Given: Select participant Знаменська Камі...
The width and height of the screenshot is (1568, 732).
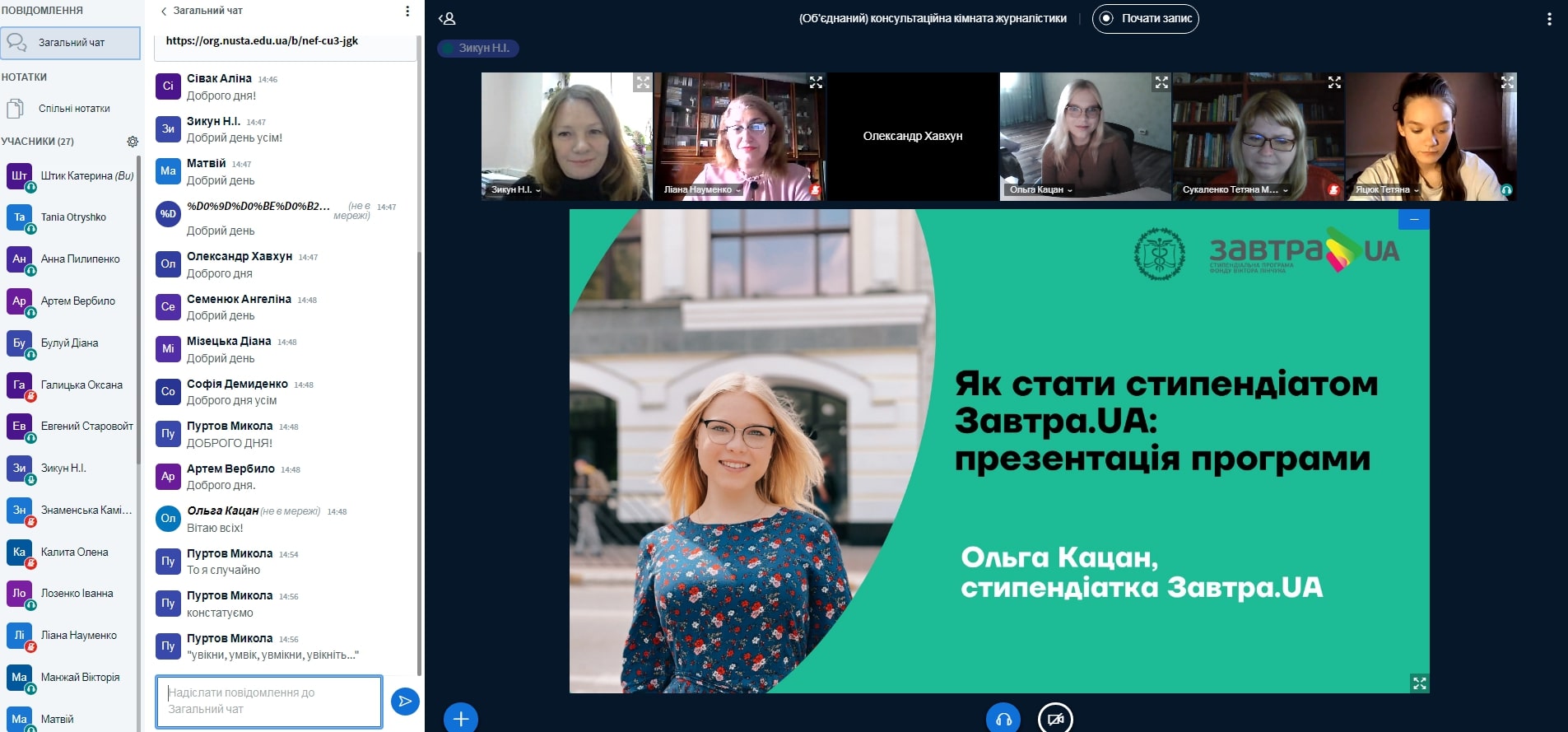Looking at the screenshot, I should click(70, 510).
